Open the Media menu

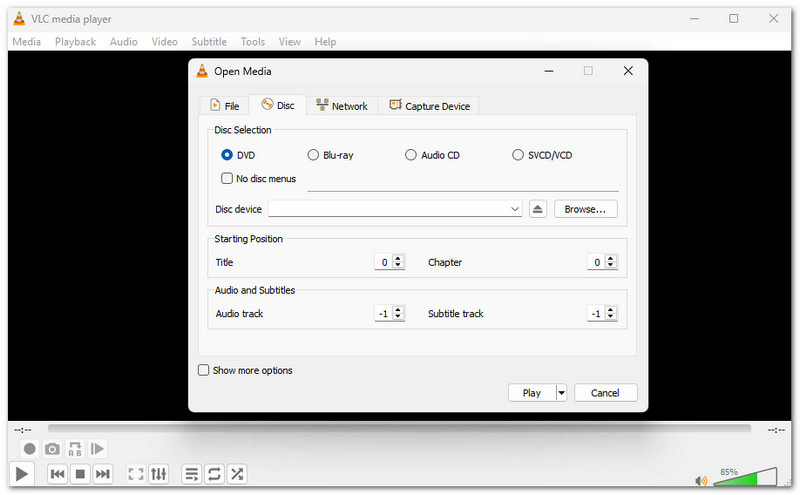27,42
